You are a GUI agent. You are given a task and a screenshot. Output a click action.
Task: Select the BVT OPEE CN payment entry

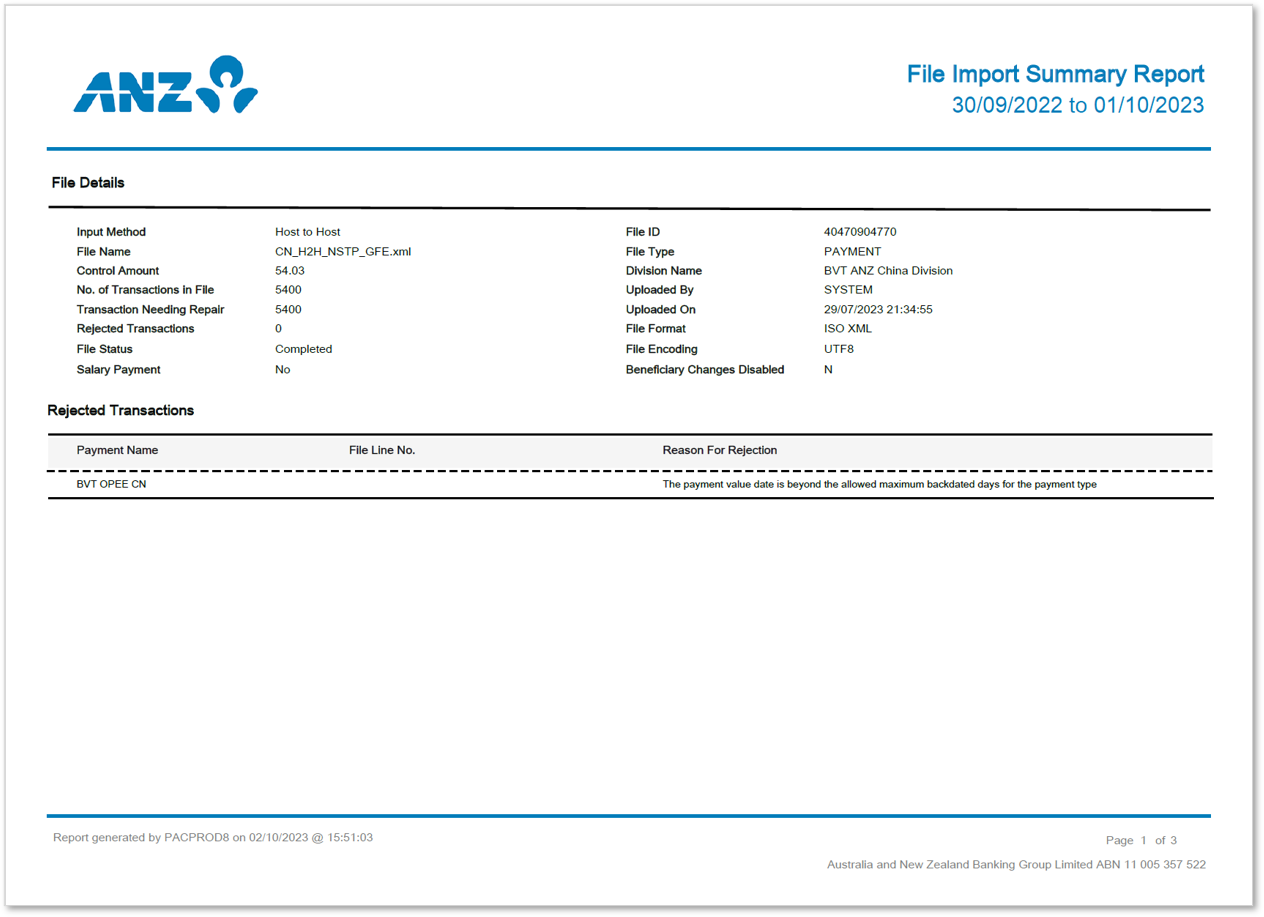113,483
